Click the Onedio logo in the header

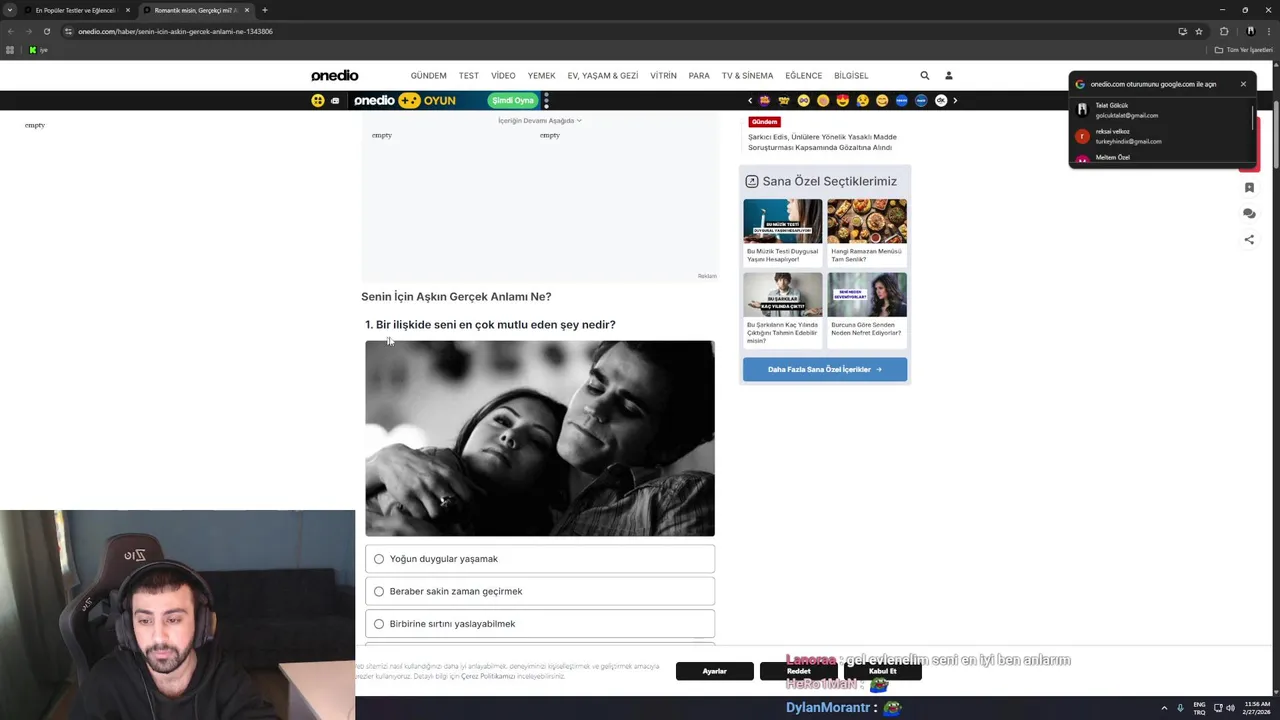(334, 76)
